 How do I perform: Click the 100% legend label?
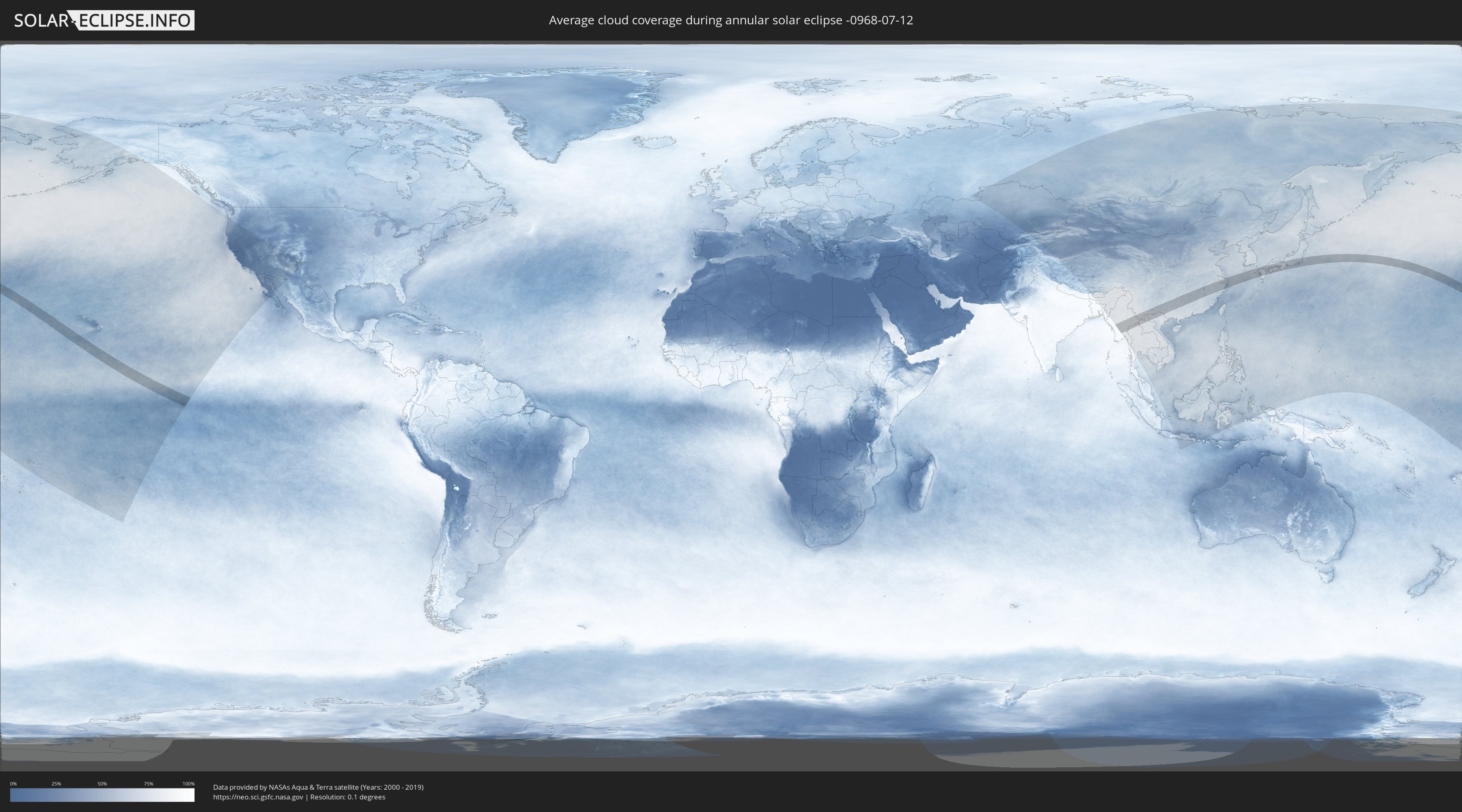click(188, 784)
